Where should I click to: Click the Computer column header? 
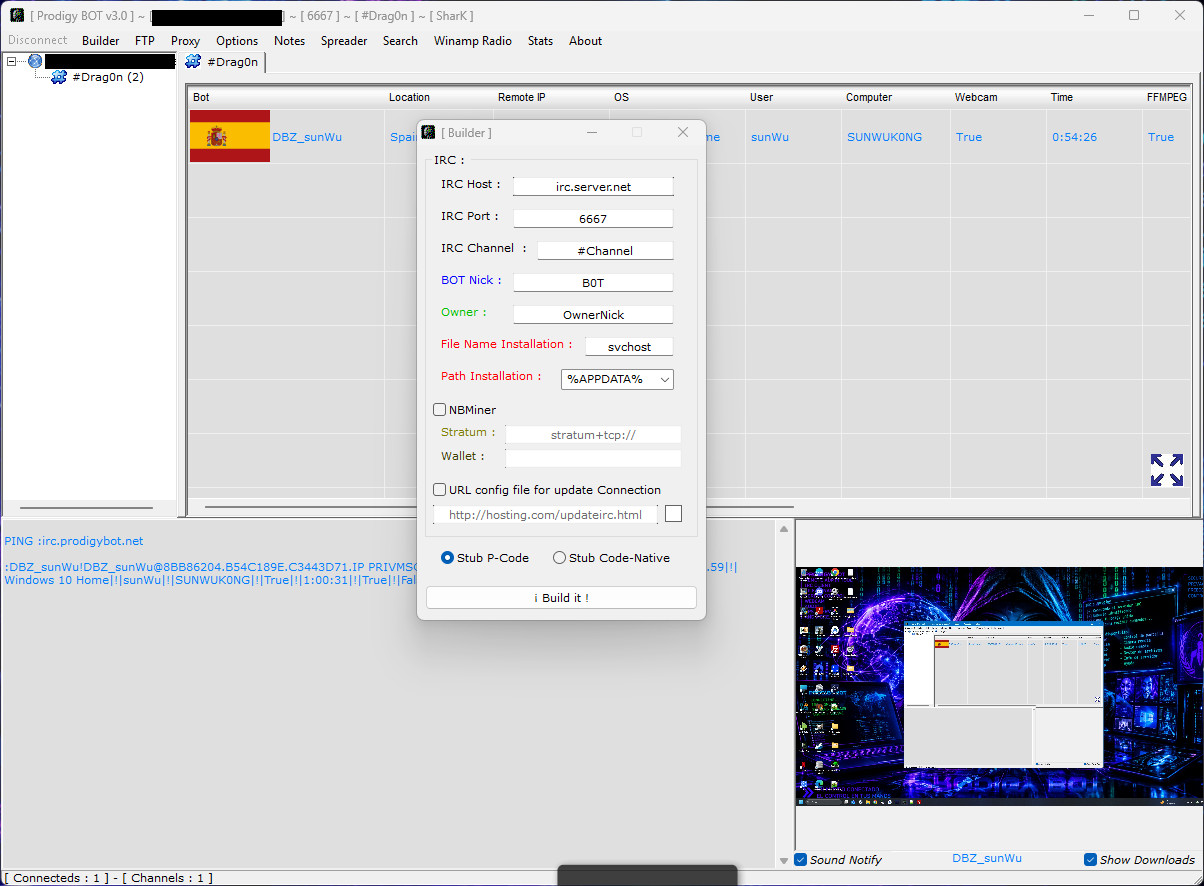[895, 97]
